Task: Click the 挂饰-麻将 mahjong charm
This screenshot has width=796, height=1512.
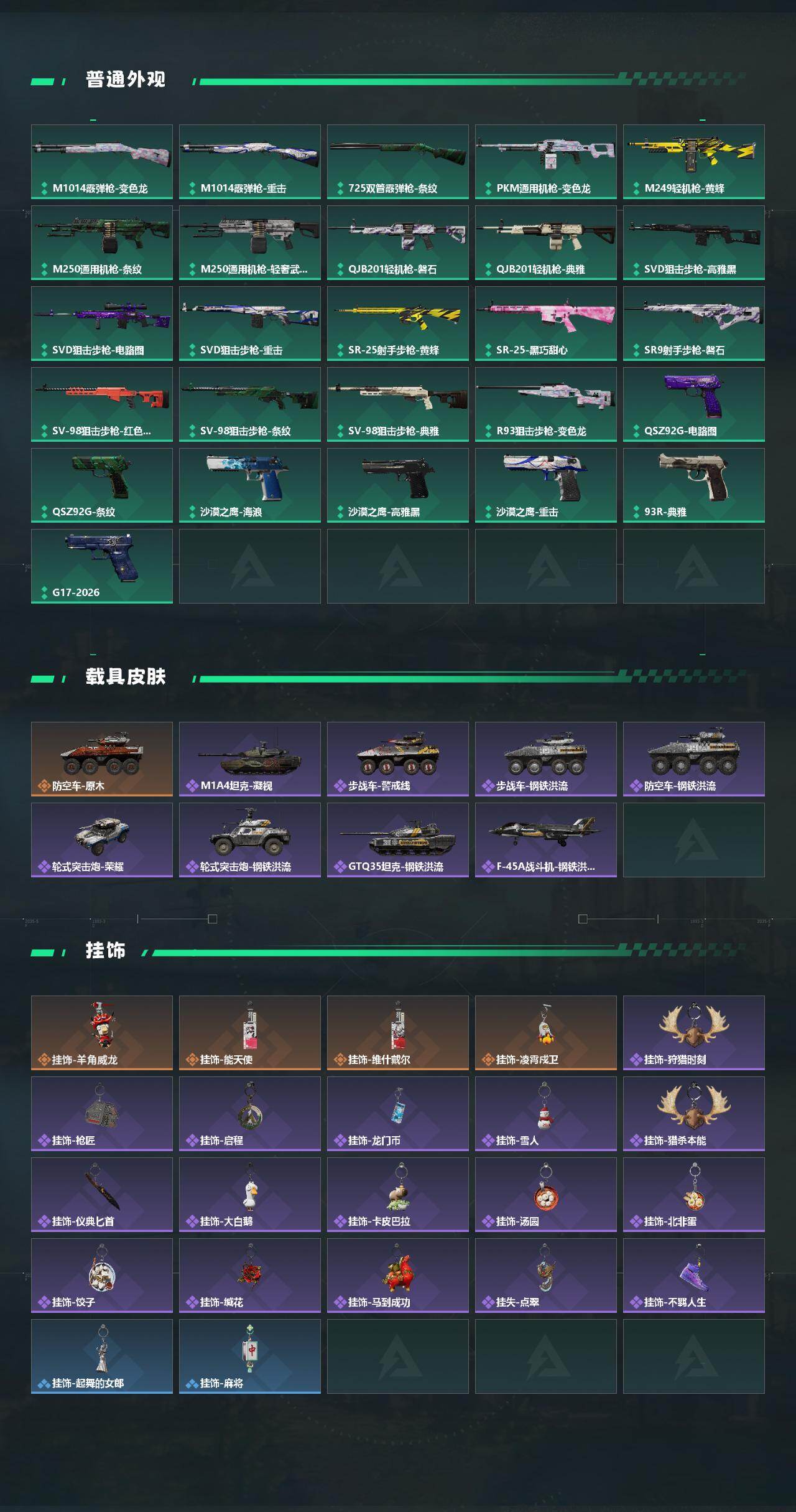Action: point(250,1356)
